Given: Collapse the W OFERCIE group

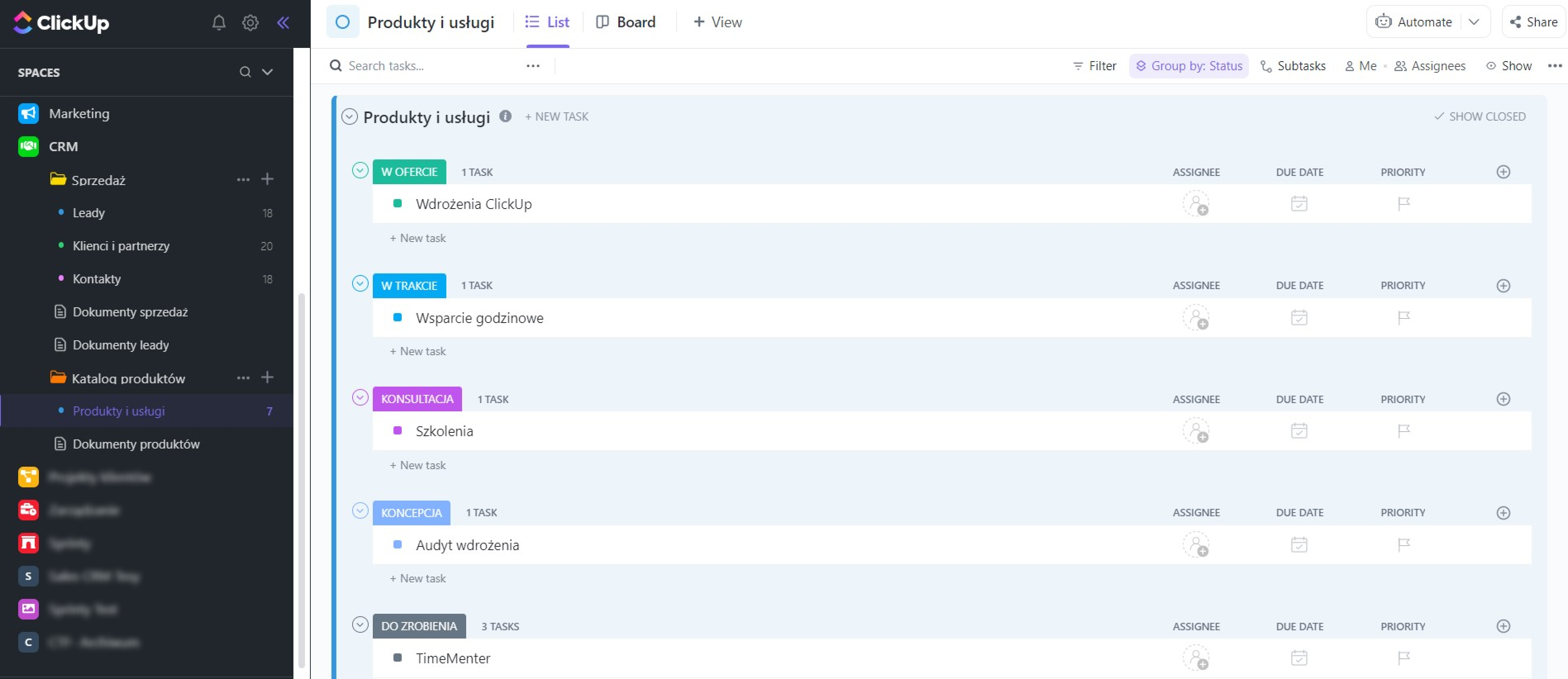Looking at the screenshot, I should click(x=360, y=170).
